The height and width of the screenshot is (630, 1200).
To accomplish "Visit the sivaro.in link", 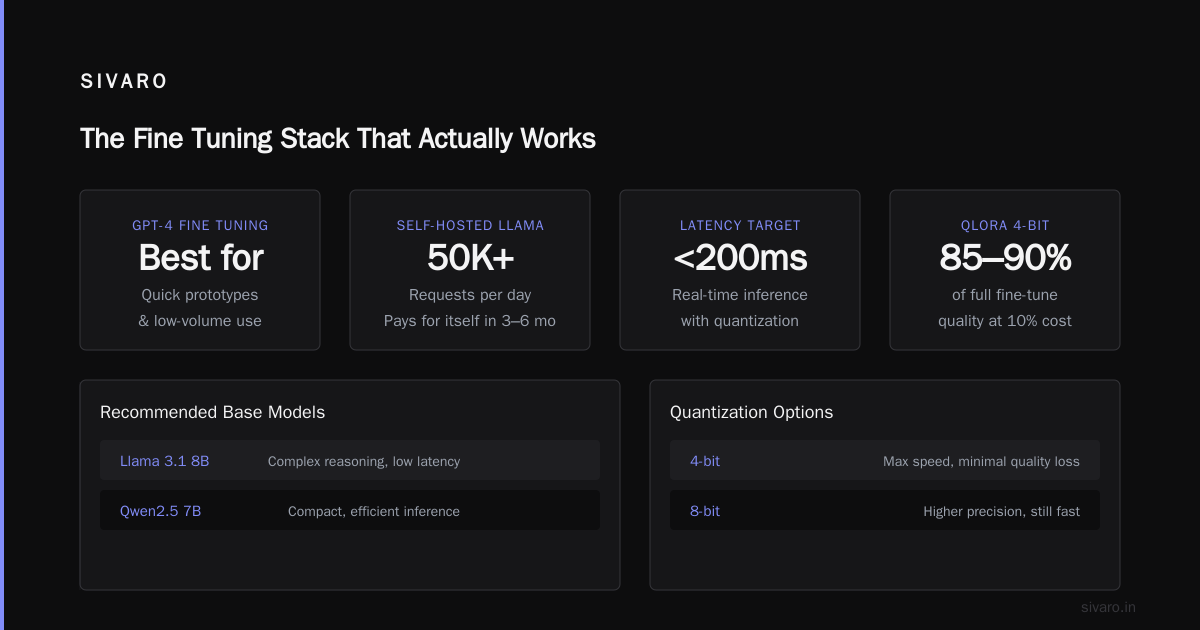I will click(x=1108, y=607).
